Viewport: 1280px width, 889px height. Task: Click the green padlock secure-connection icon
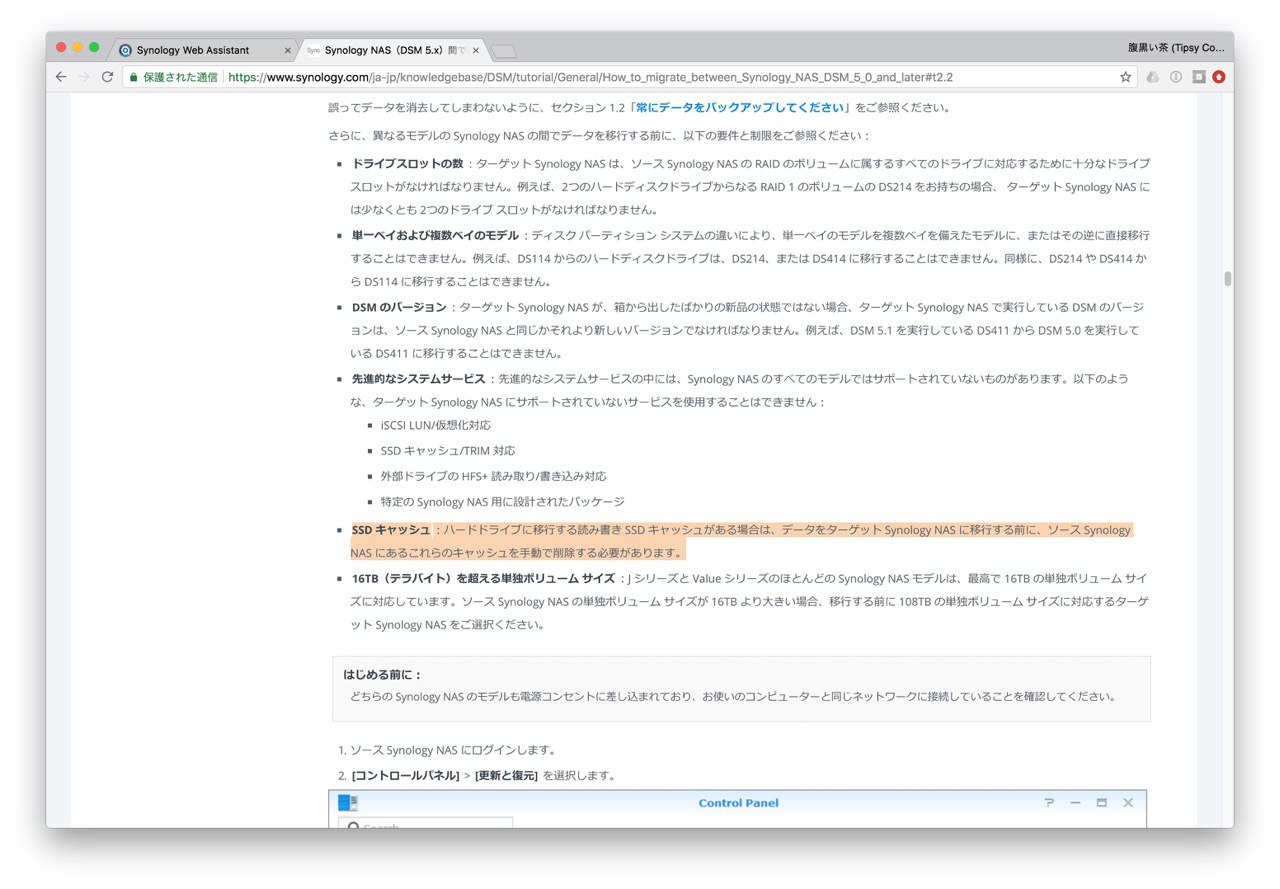[x=134, y=77]
